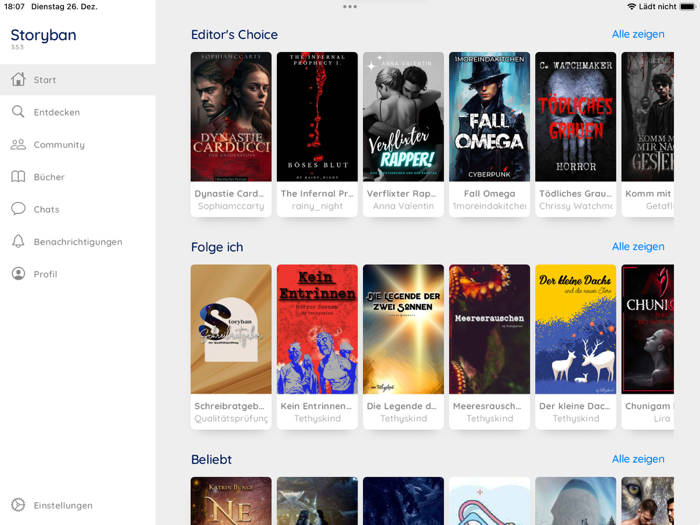The height and width of the screenshot is (525, 700).
Task: Open the Komm mit mir nach Gestern cover
Action: [x=648, y=117]
